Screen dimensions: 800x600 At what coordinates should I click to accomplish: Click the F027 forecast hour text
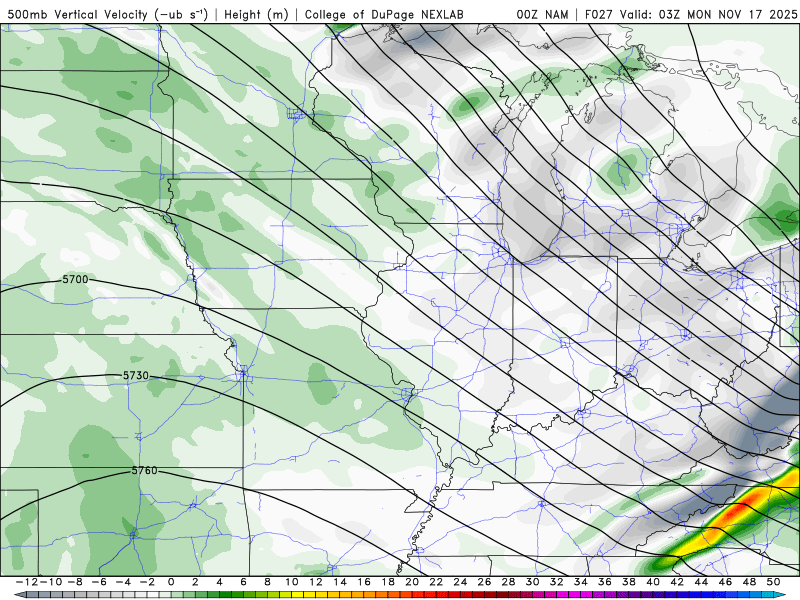coord(599,15)
